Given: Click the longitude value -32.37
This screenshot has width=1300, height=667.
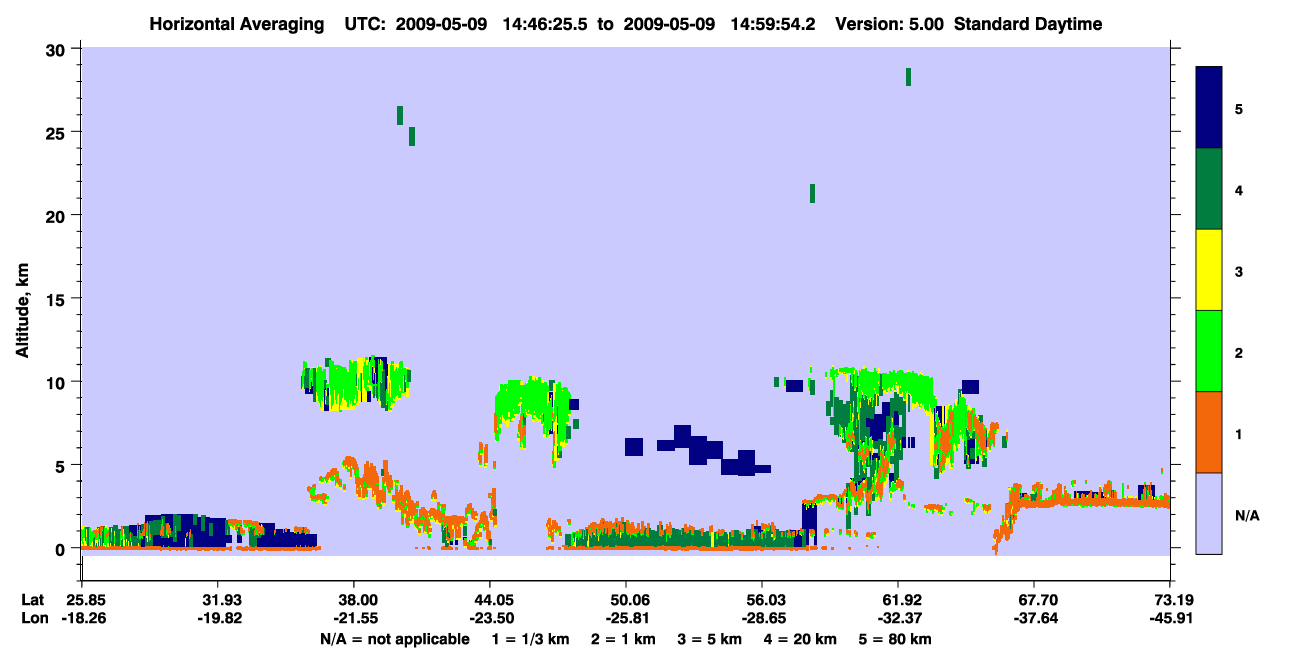Looking at the screenshot, I should [898, 618].
